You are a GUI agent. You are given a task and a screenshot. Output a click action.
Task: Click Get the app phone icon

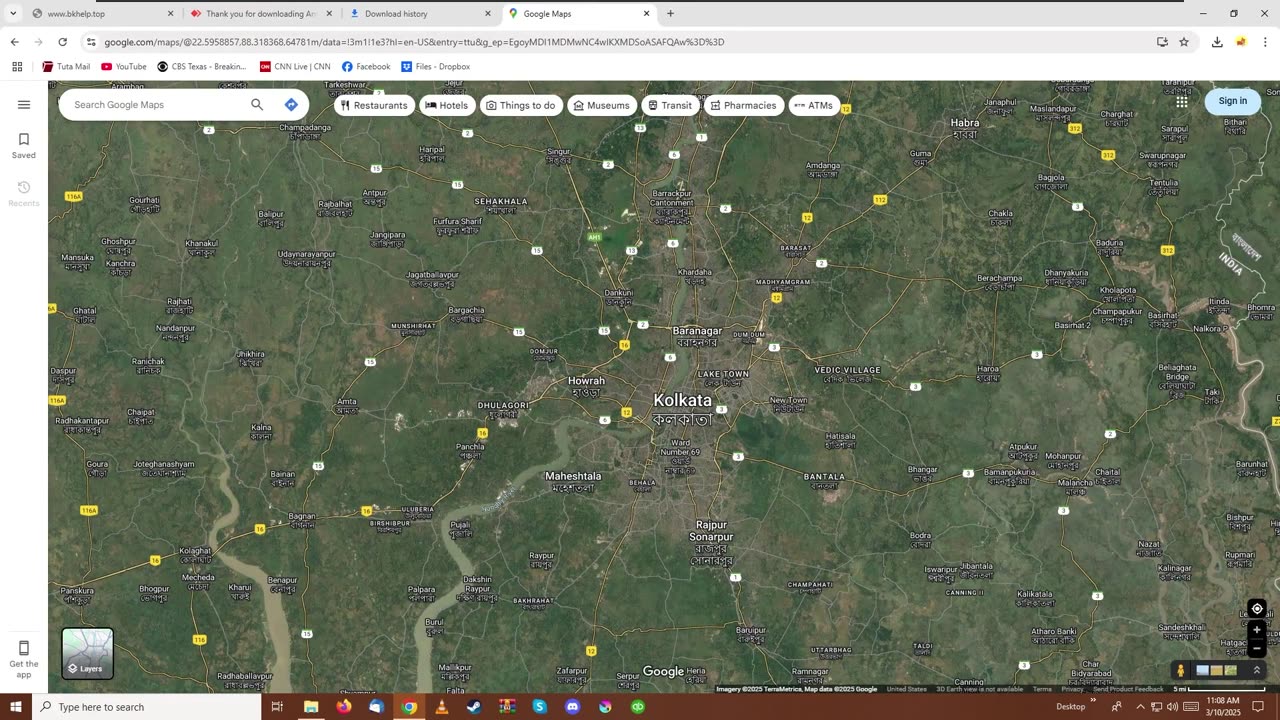[24, 648]
